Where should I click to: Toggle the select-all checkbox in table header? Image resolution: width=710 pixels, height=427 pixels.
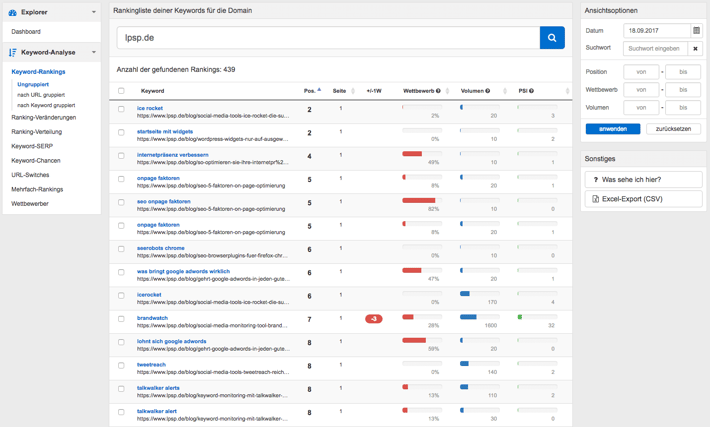click(121, 91)
